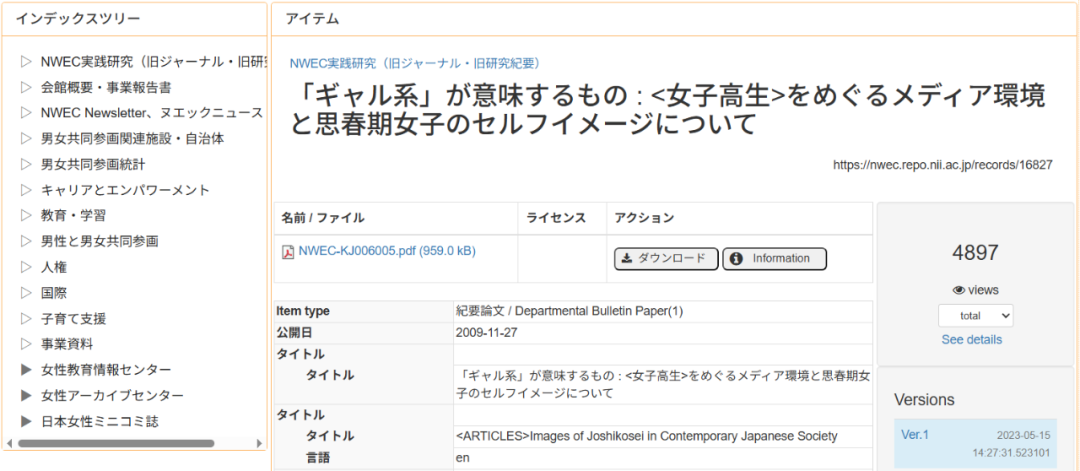Expand the 教育・学習 tree node

point(27,216)
